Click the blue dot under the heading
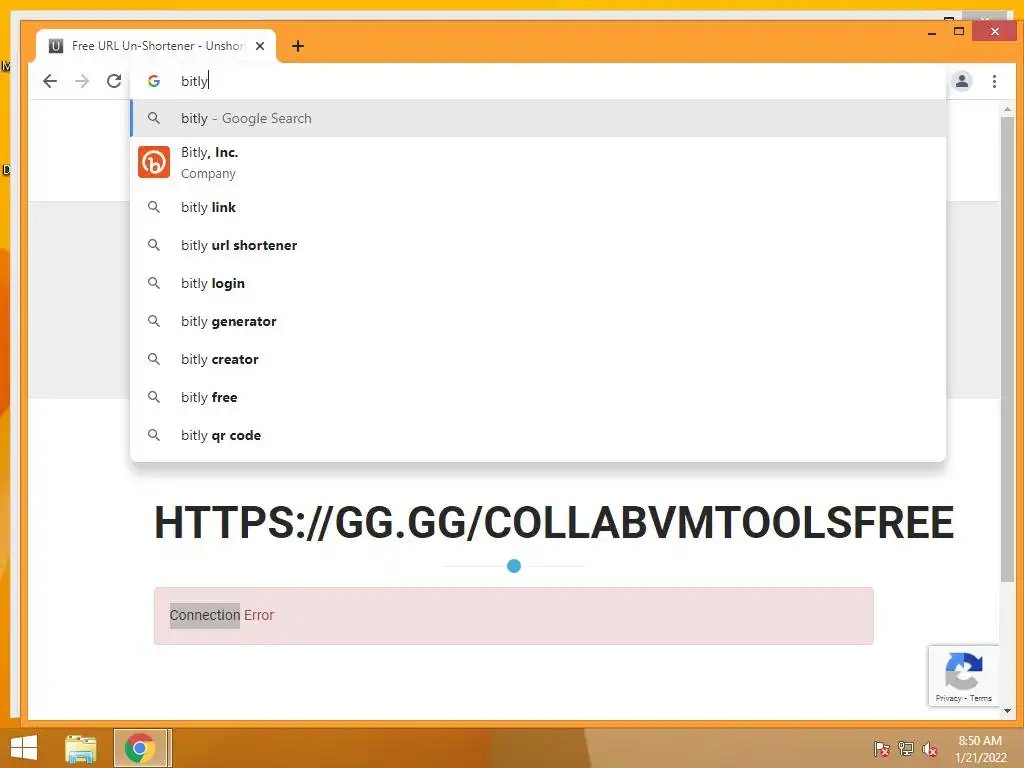This screenshot has width=1024, height=768. tap(514, 566)
